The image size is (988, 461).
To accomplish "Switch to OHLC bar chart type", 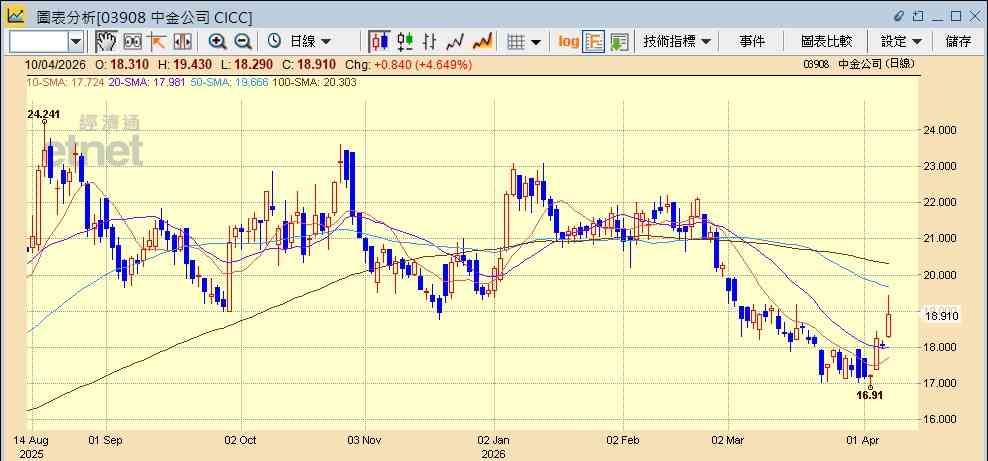I will point(430,42).
